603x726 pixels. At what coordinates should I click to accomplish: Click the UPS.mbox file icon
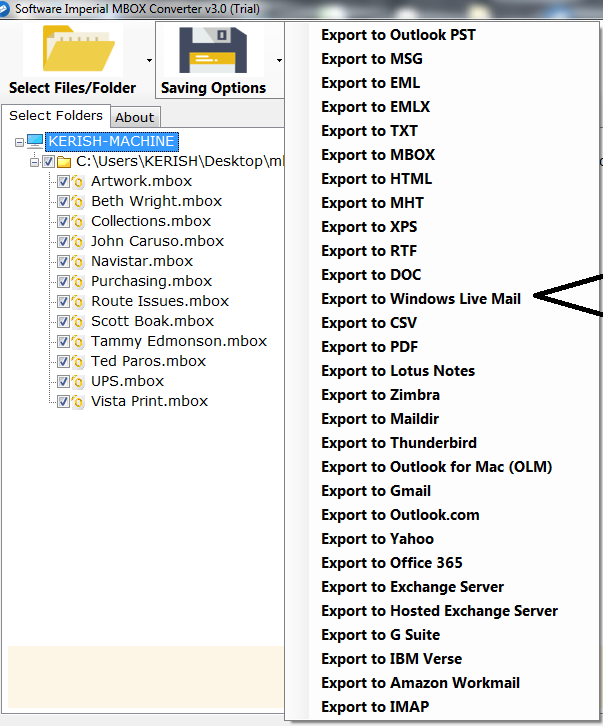click(x=78, y=382)
